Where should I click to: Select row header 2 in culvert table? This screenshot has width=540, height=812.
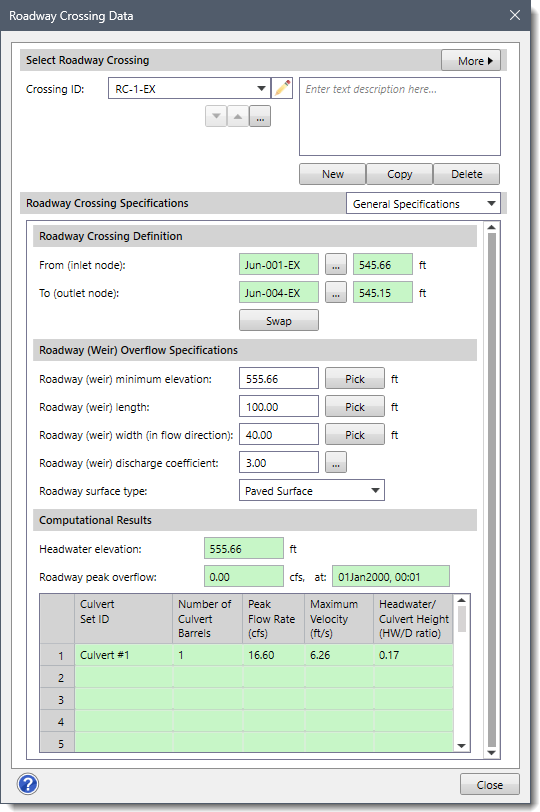click(x=57, y=677)
